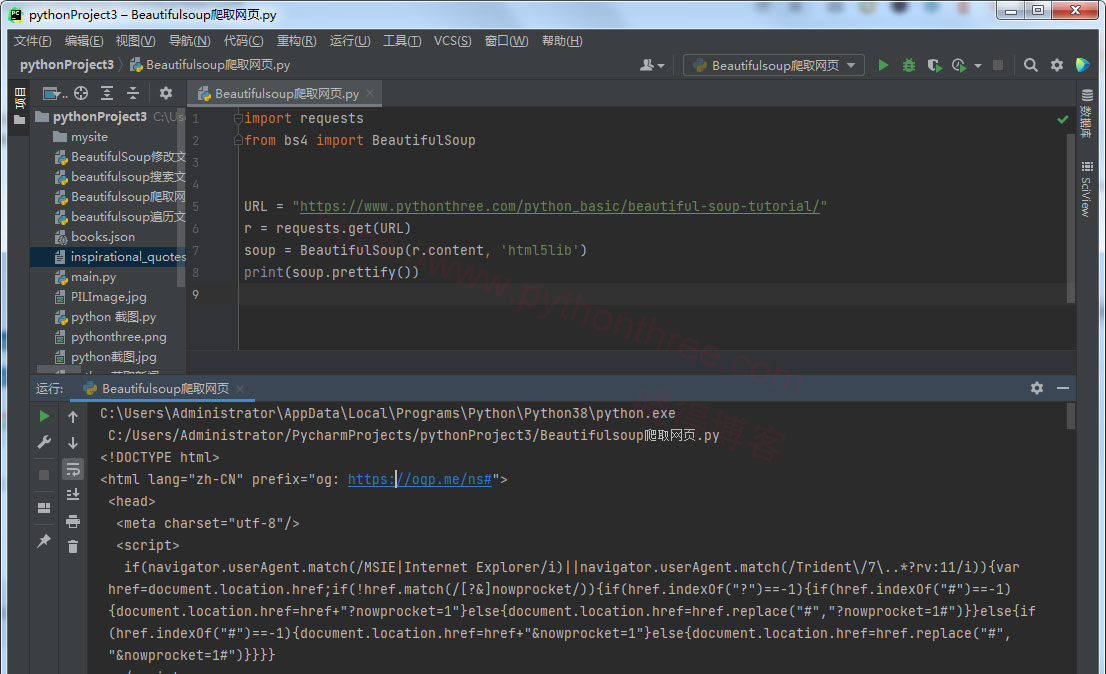1106x674 pixels.
Task: Stop process in the Run panel
Action: coord(44,474)
